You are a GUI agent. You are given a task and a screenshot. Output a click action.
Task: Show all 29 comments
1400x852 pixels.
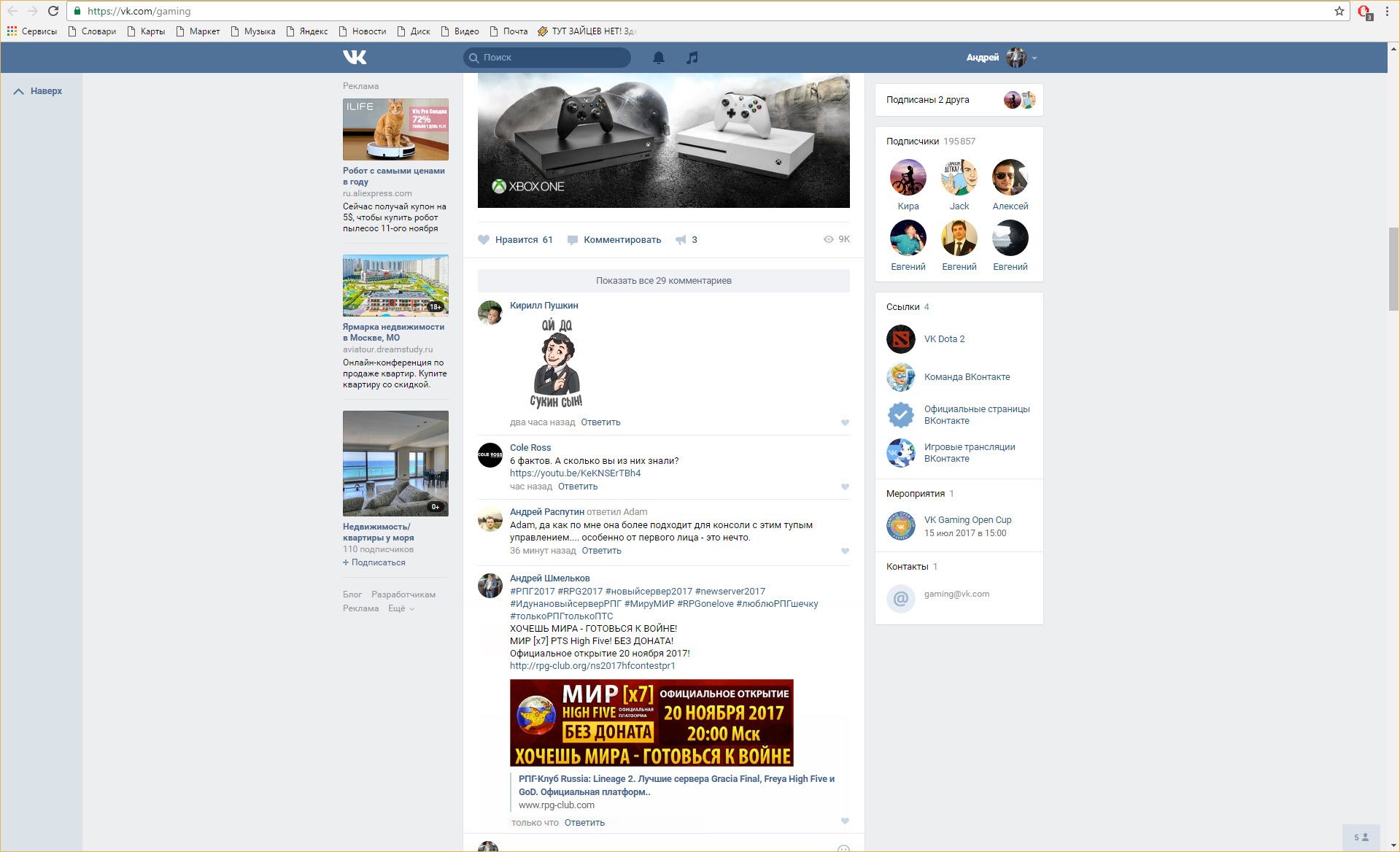664,281
